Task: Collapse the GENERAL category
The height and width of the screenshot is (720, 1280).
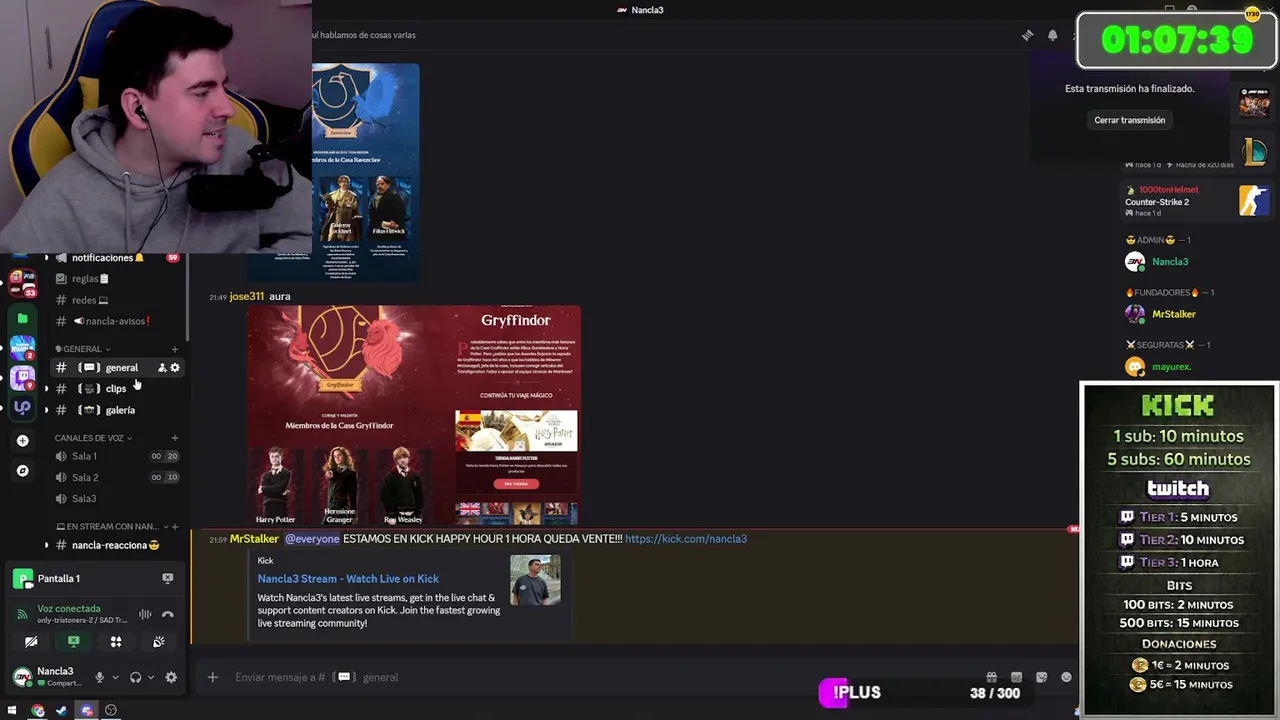Action: [x=82, y=349]
